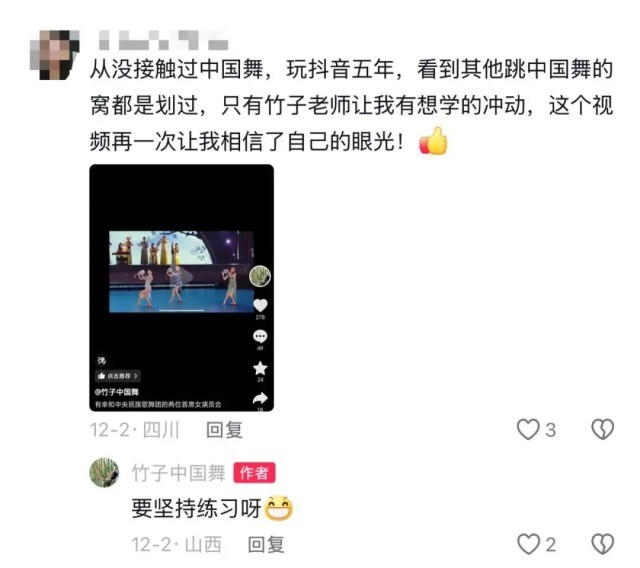Tap star favorite icon in video screenshot
Viewport: 640px width, 568px height.
[260, 368]
